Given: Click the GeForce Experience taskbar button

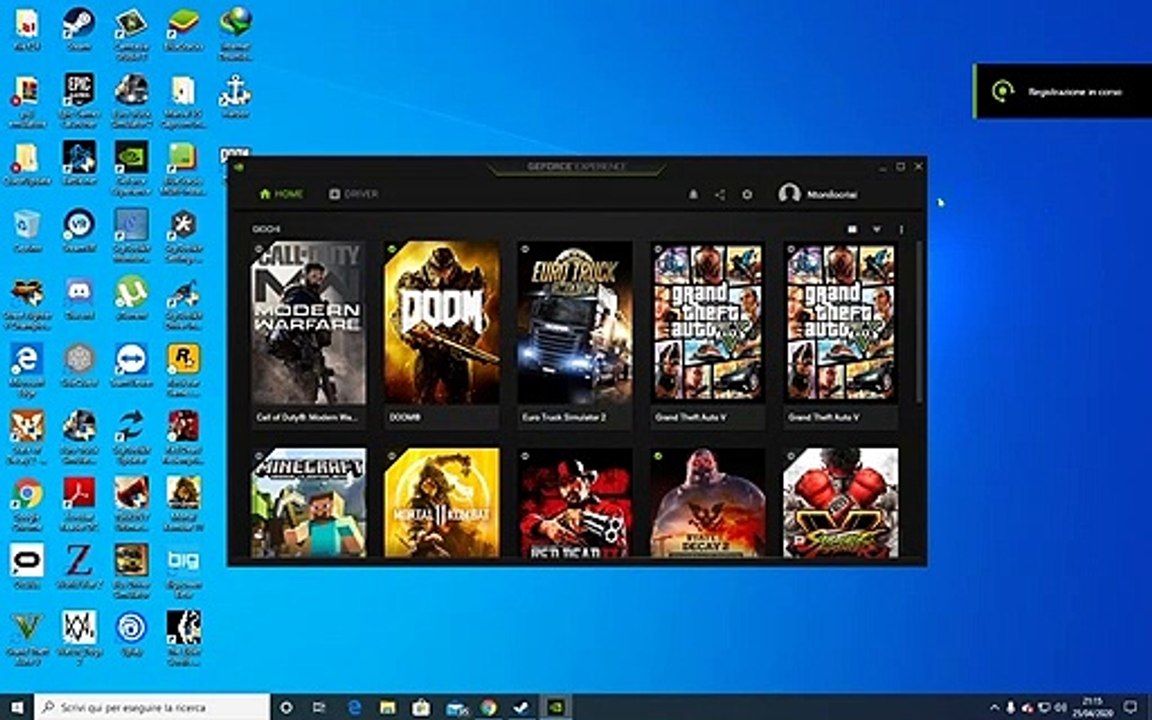Looking at the screenshot, I should (557, 708).
